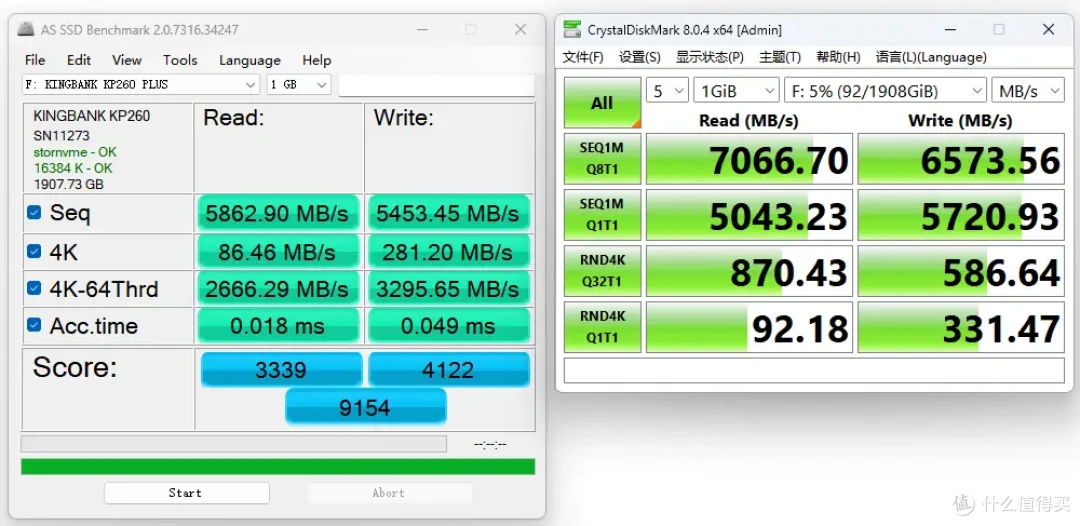Run the RND4K Q1T1 test

click(x=602, y=326)
